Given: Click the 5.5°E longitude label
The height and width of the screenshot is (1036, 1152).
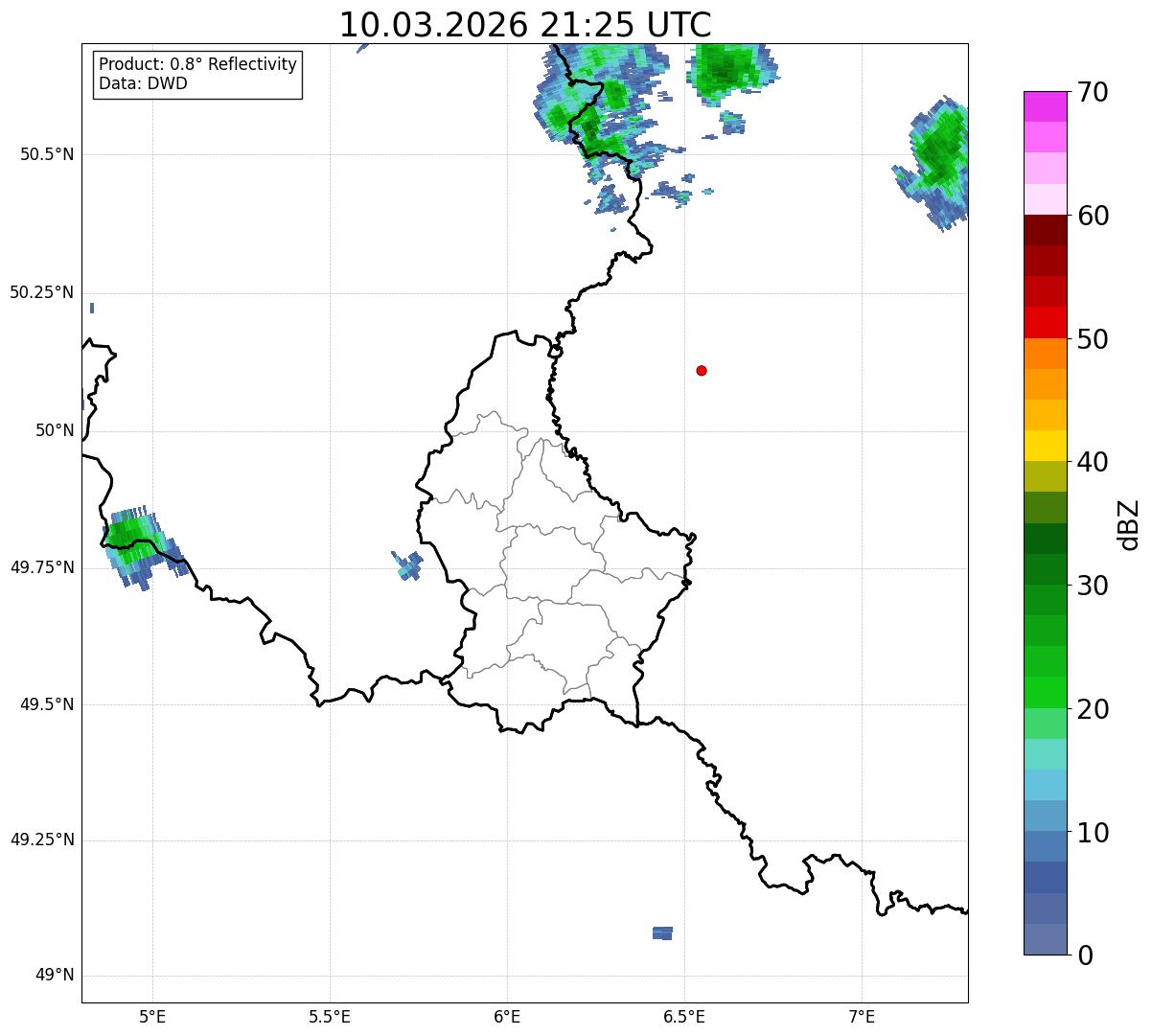Looking at the screenshot, I should (330, 1016).
